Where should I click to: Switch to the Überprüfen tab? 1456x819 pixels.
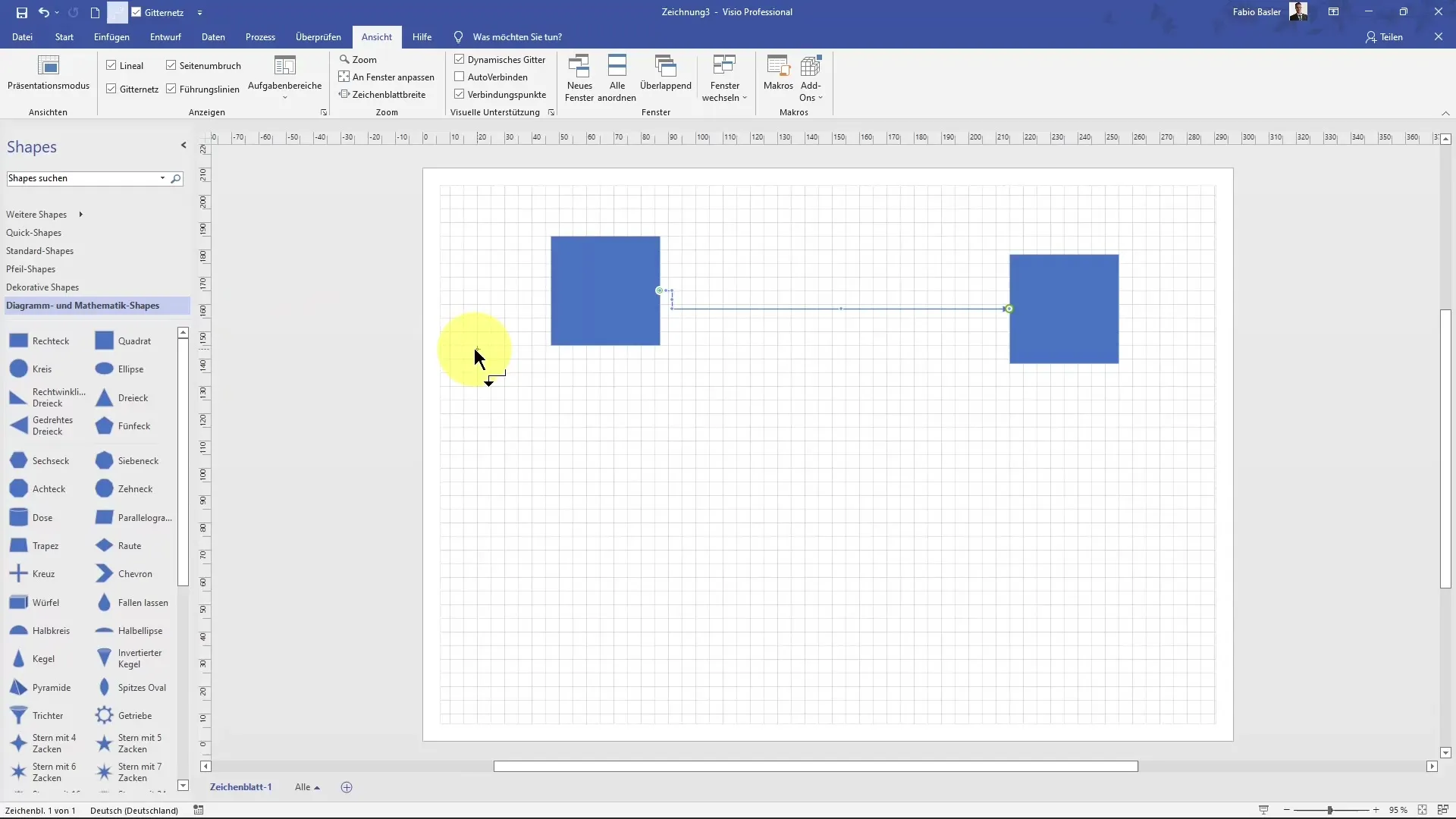318,36
